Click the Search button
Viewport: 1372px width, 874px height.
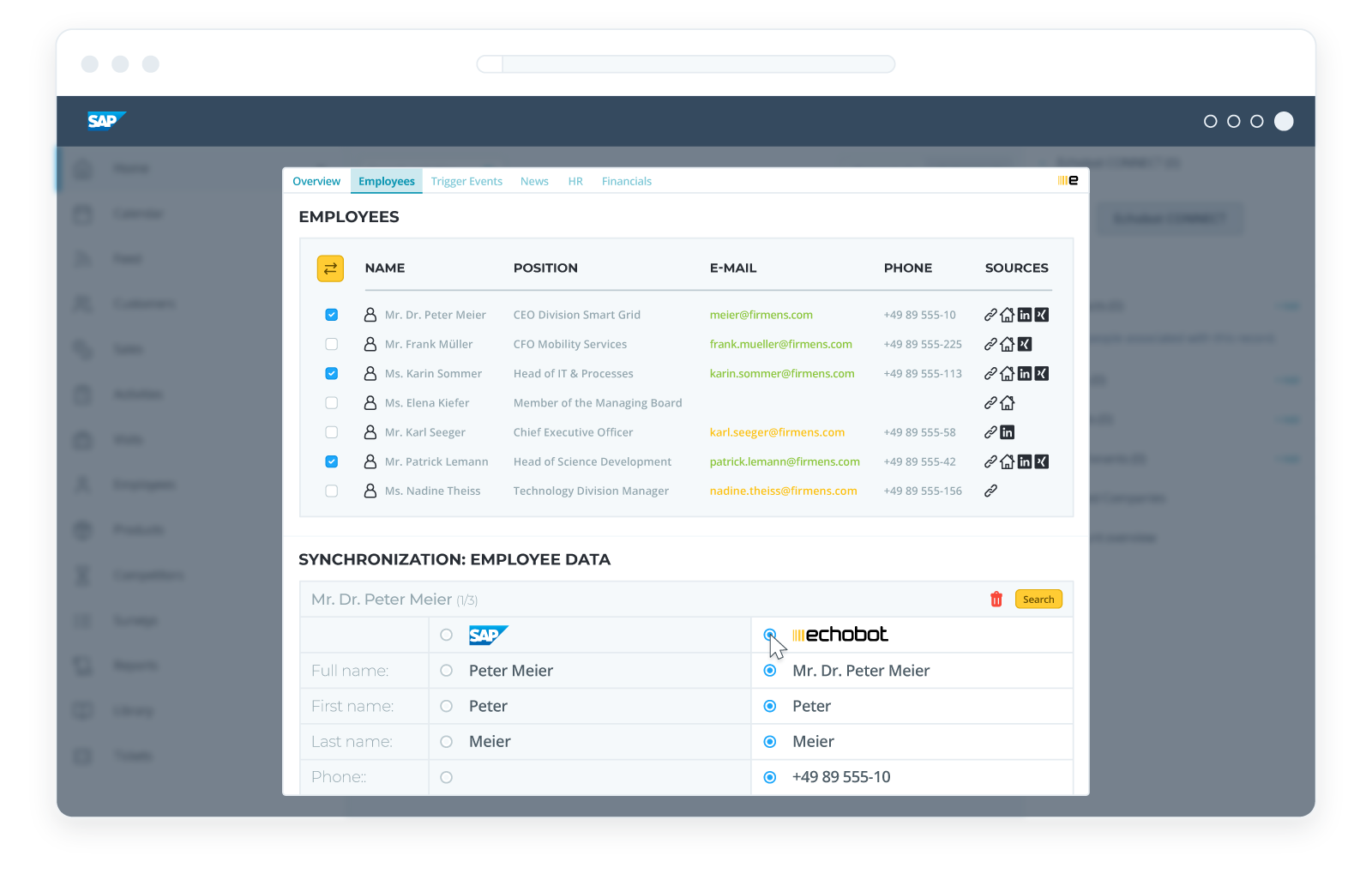coord(1038,599)
